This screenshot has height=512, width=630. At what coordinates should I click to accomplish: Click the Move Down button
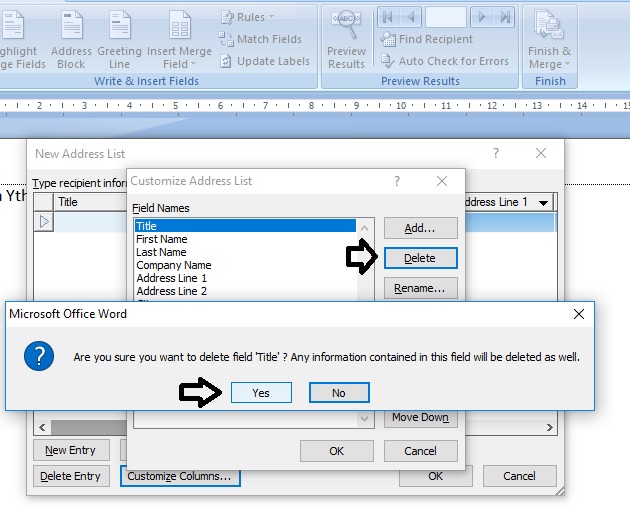point(421,418)
